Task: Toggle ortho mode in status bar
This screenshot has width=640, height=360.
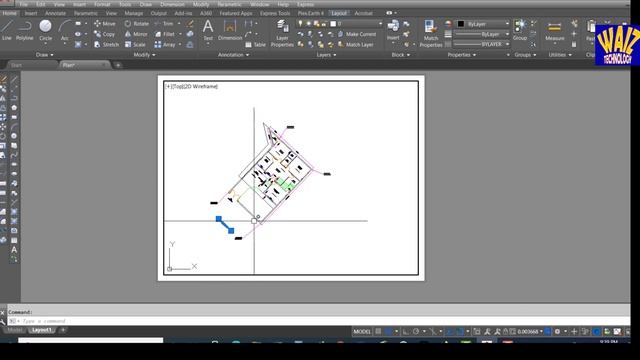Action: click(x=406, y=331)
